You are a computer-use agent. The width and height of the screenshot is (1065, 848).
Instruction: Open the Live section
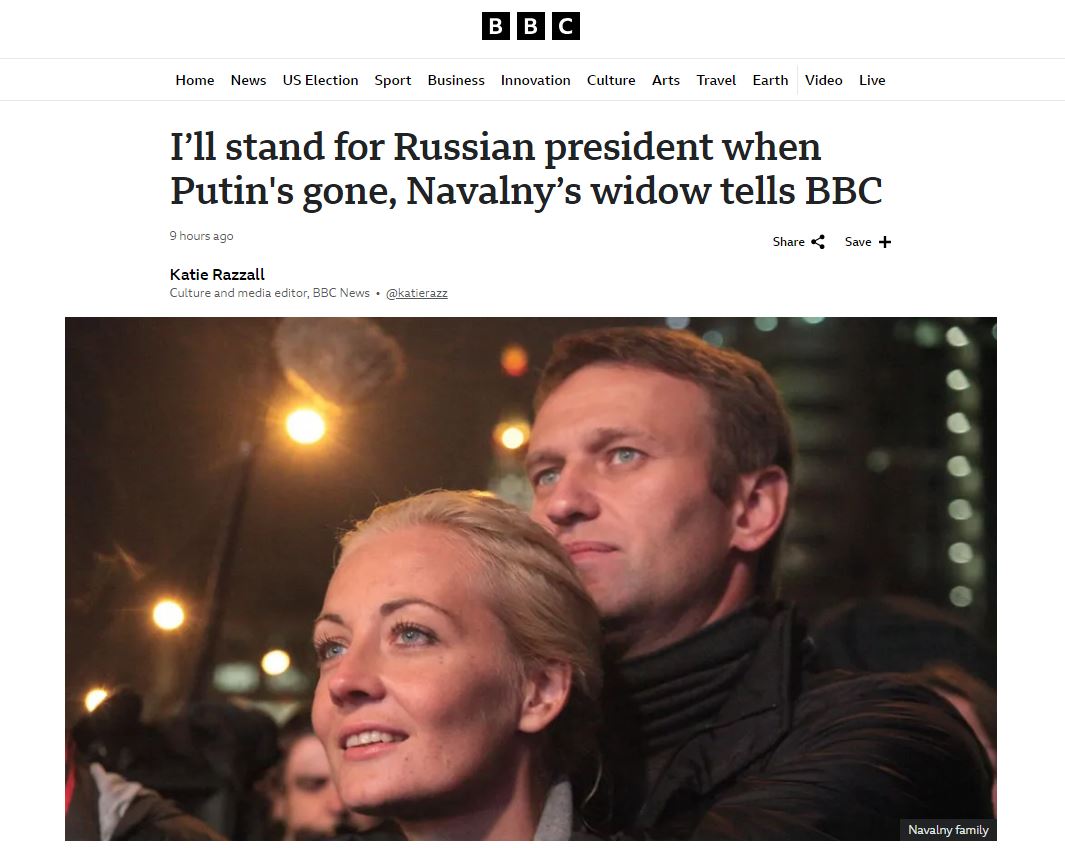[872, 80]
